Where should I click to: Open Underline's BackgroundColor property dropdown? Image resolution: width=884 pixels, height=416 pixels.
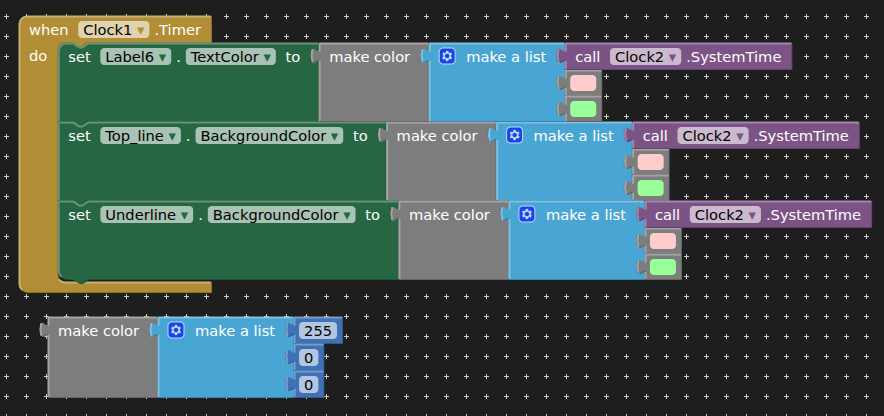point(282,215)
